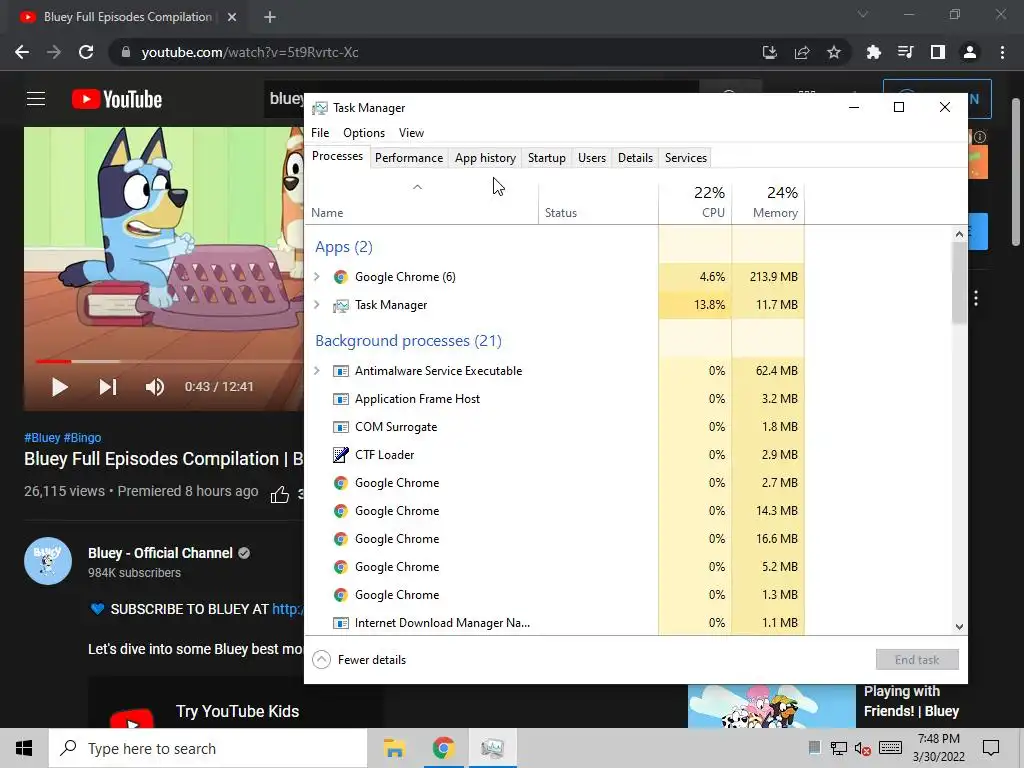Select Google Chrome process using 14.3 MB
The height and width of the screenshot is (768, 1024).
coord(555,511)
